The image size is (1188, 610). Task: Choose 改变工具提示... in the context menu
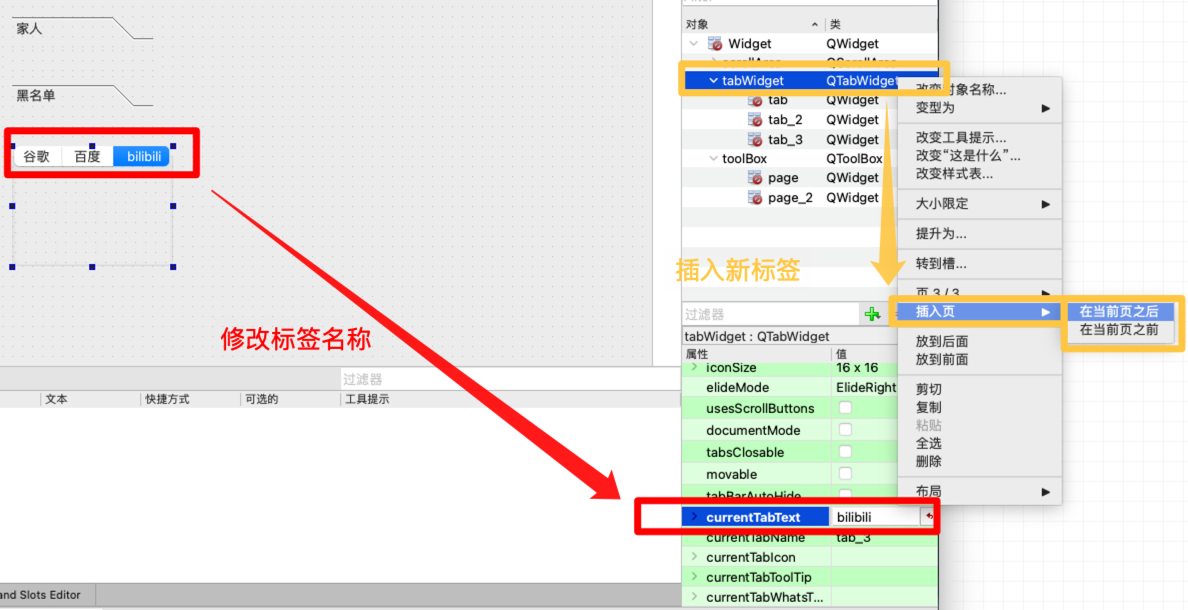(x=961, y=138)
